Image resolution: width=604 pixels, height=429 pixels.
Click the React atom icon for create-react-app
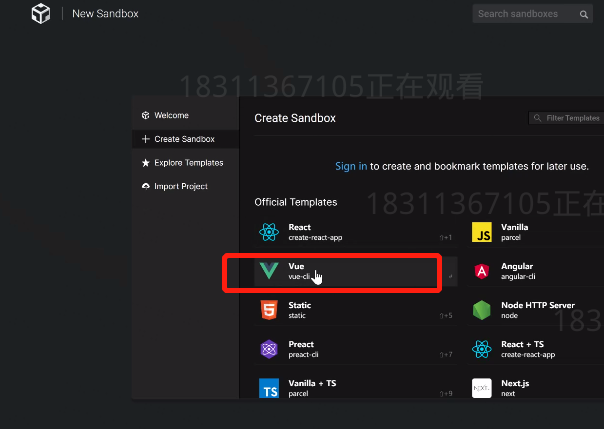(x=269, y=232)
